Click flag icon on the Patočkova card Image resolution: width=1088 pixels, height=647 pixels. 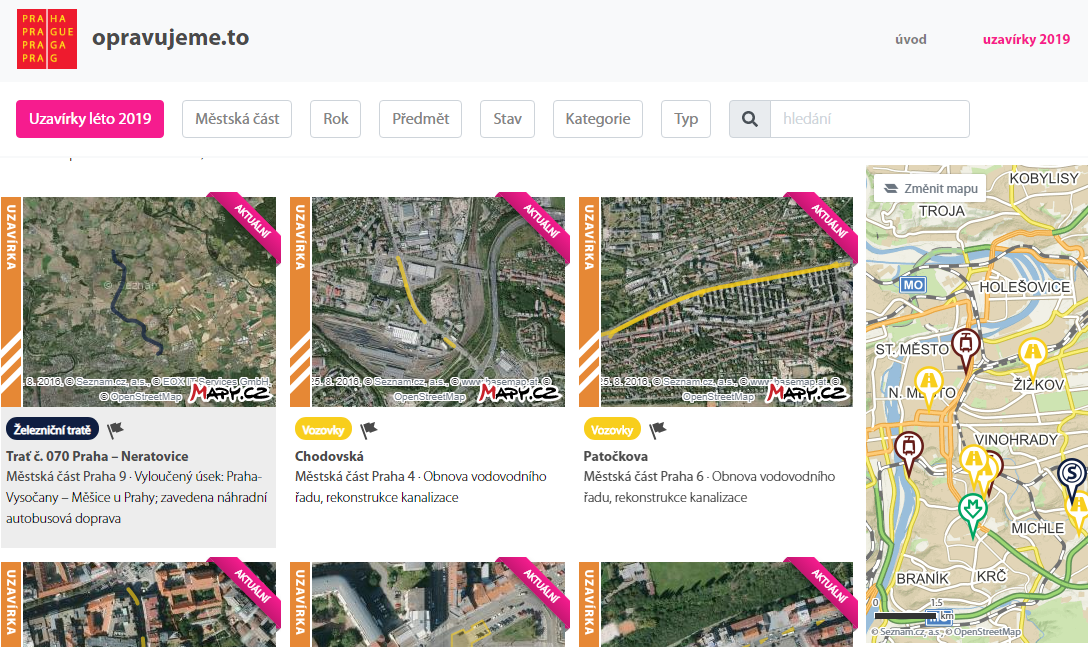[x=658, y=430]
